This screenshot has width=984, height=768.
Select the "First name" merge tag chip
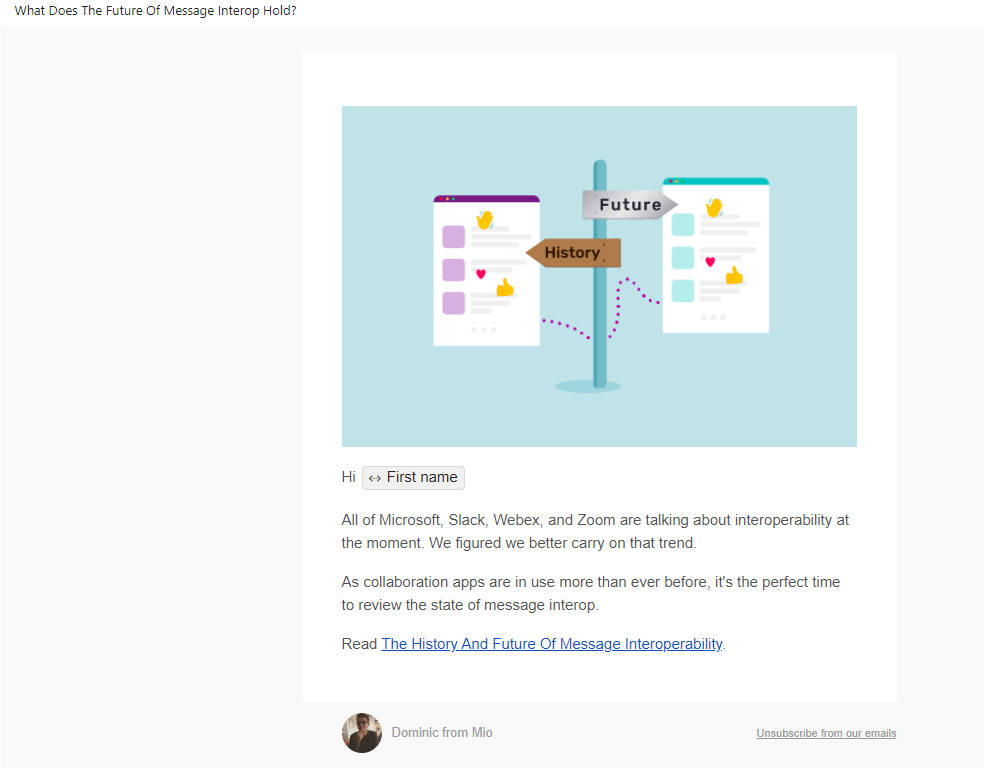click(x=413, y=477)
